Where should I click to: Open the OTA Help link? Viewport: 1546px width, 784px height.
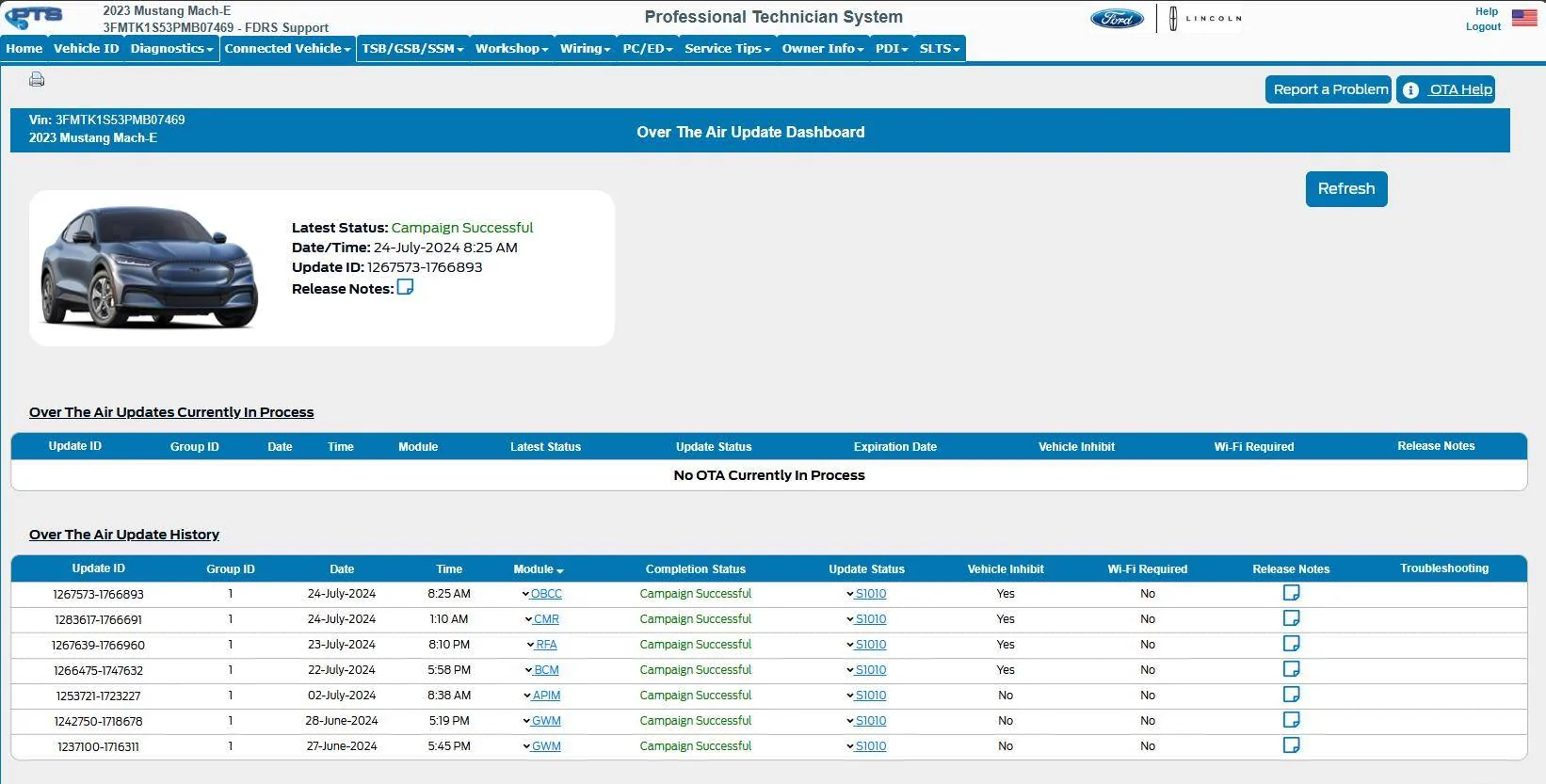click(1460, 89)
